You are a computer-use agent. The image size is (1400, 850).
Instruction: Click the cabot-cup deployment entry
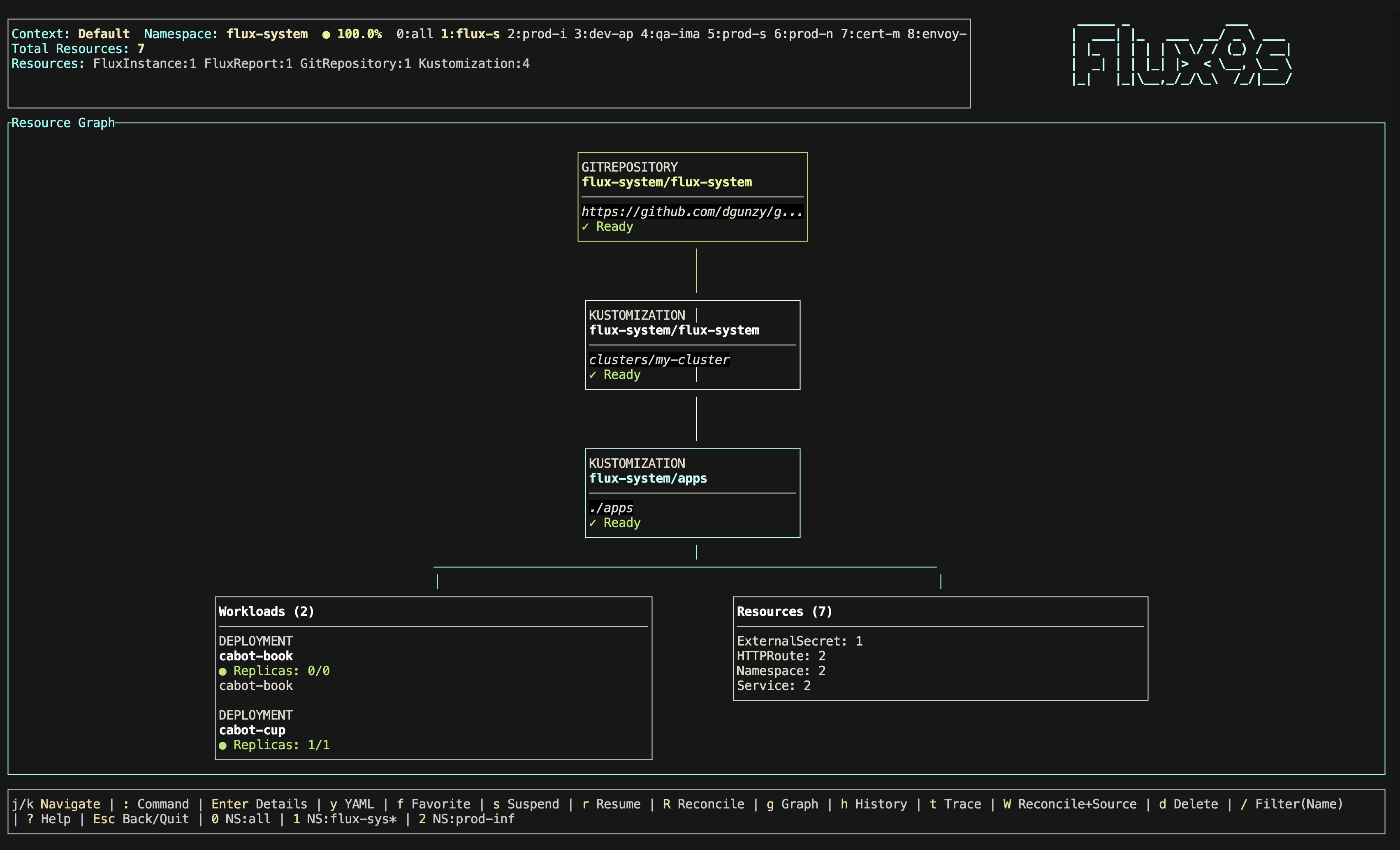(252, 730)
